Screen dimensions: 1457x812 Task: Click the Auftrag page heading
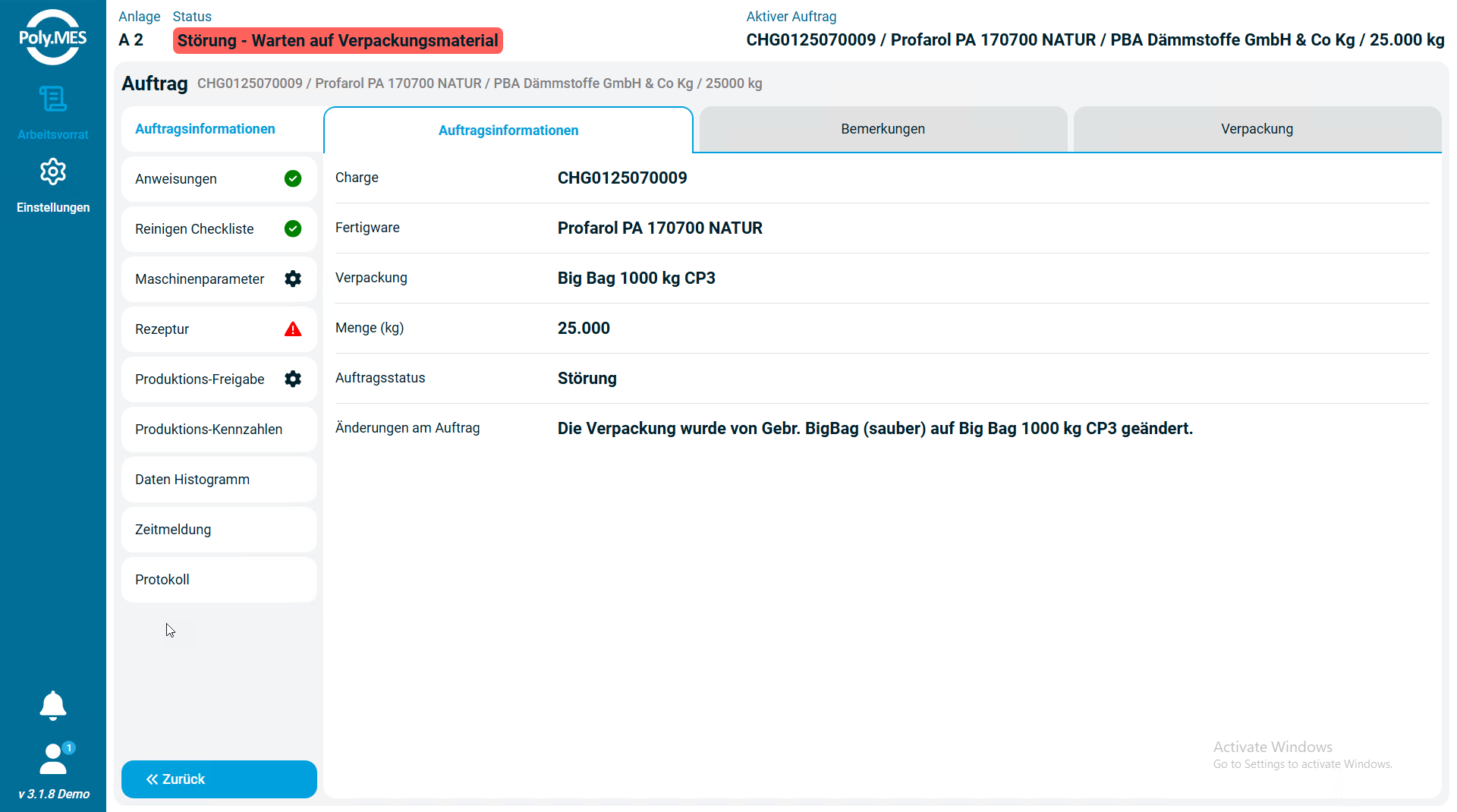(155, 83)
